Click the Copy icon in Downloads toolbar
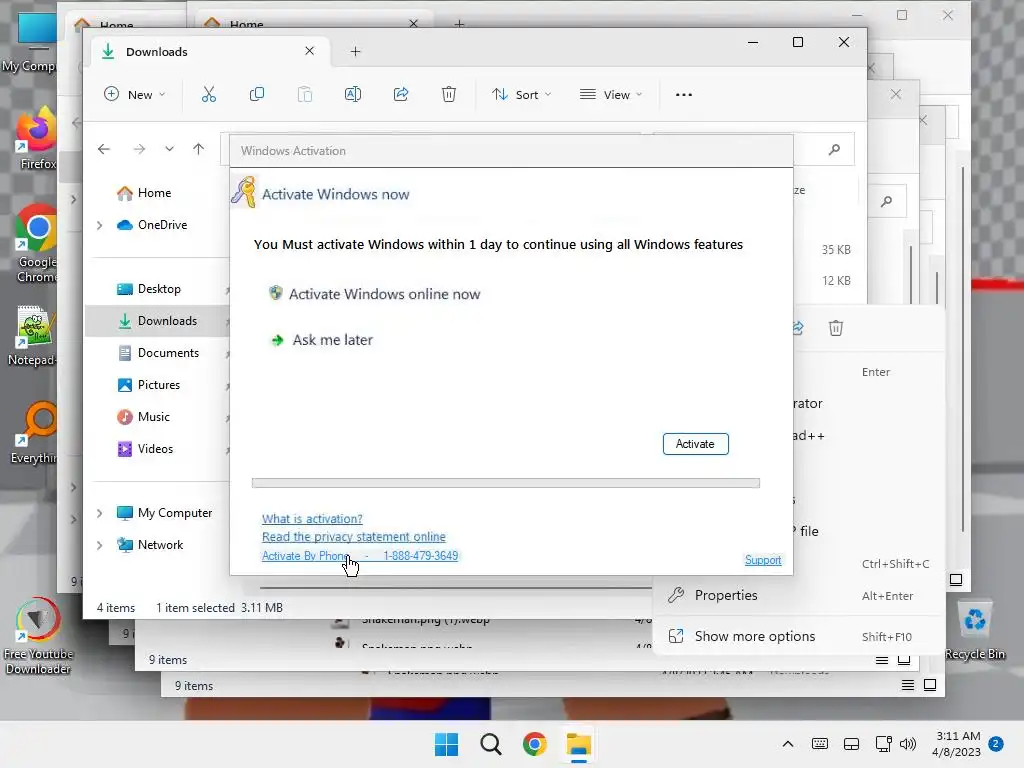 [x=257, y=95]
